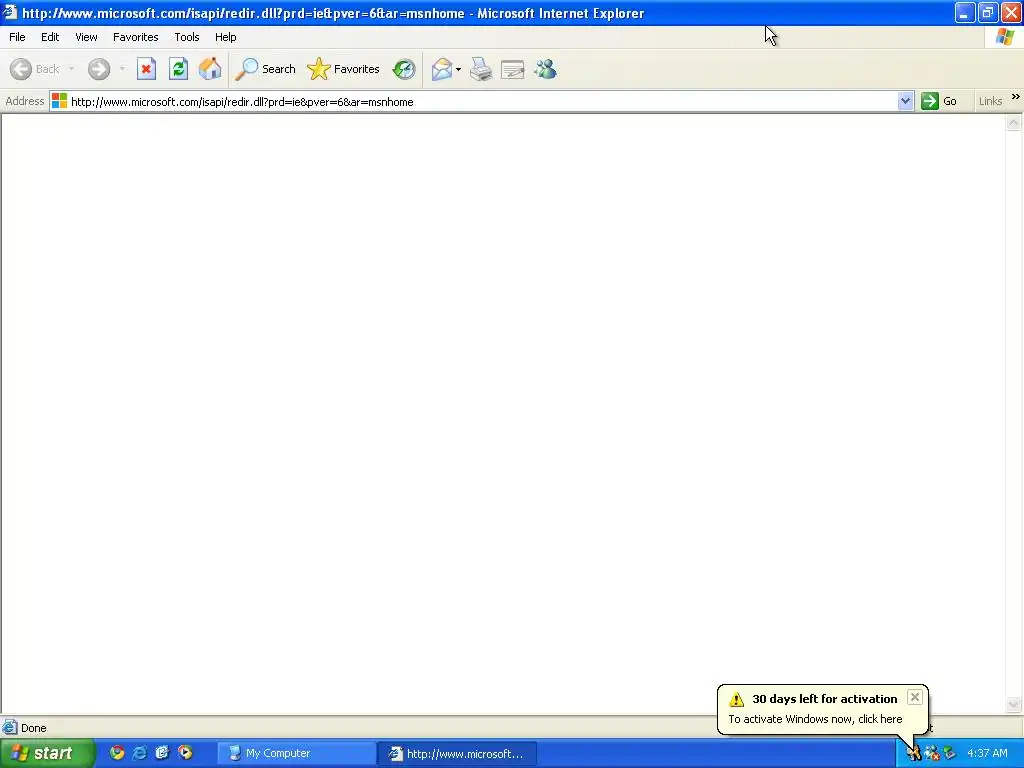Close the activation balloon notification

(x=915, y=697)
